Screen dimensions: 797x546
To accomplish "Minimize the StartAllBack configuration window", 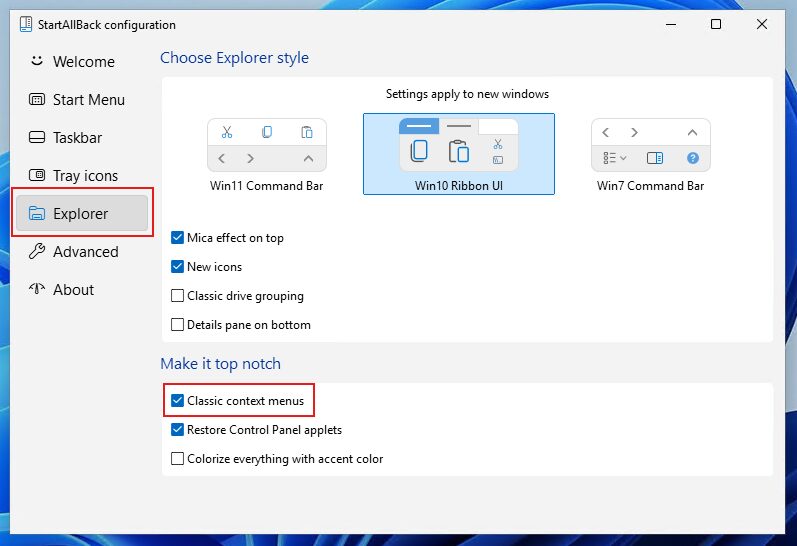I will [671, 24].
